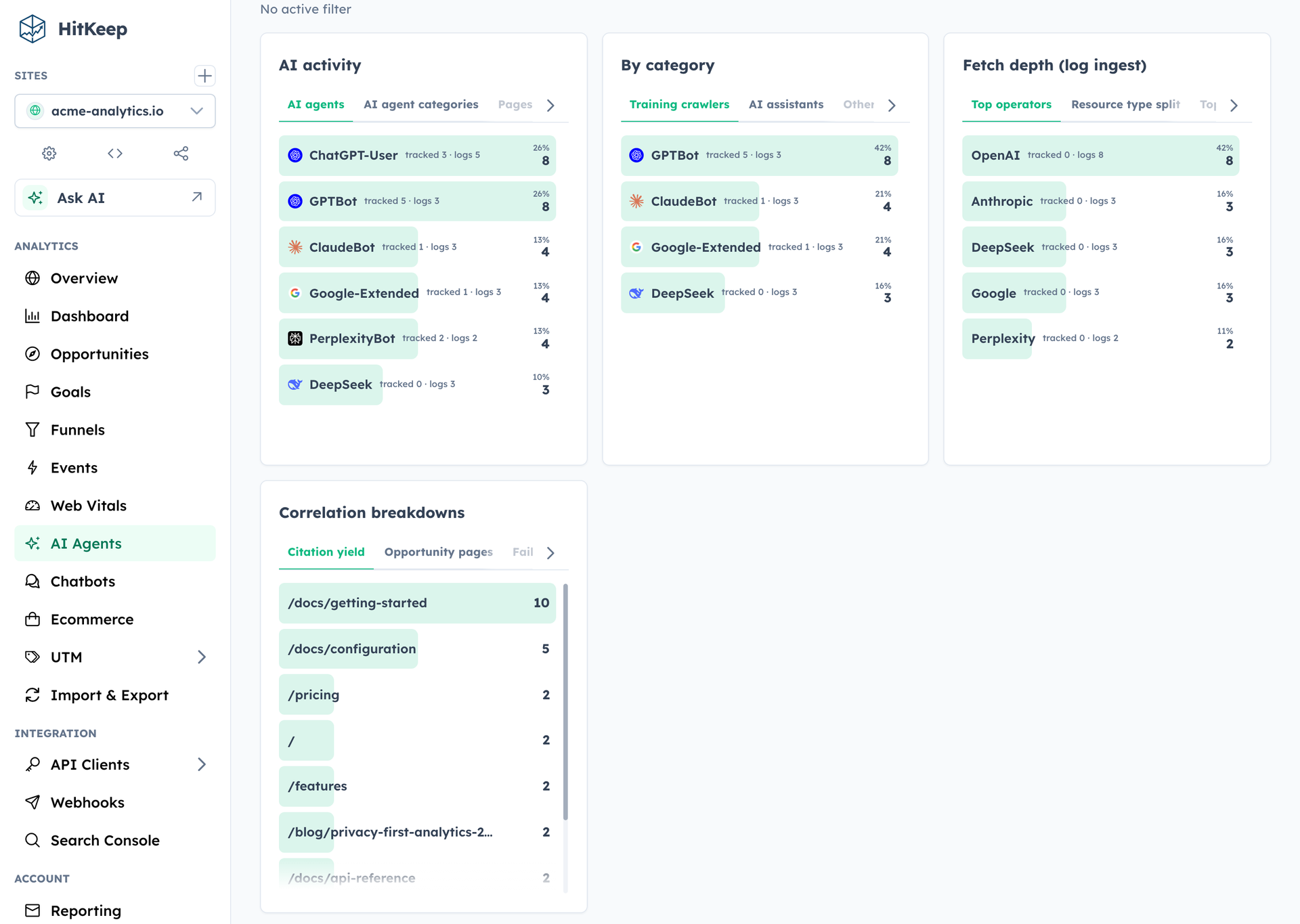Go to the Search Console page
The width and height of the screenshot is (1300, 924).
tap(115, 840)
